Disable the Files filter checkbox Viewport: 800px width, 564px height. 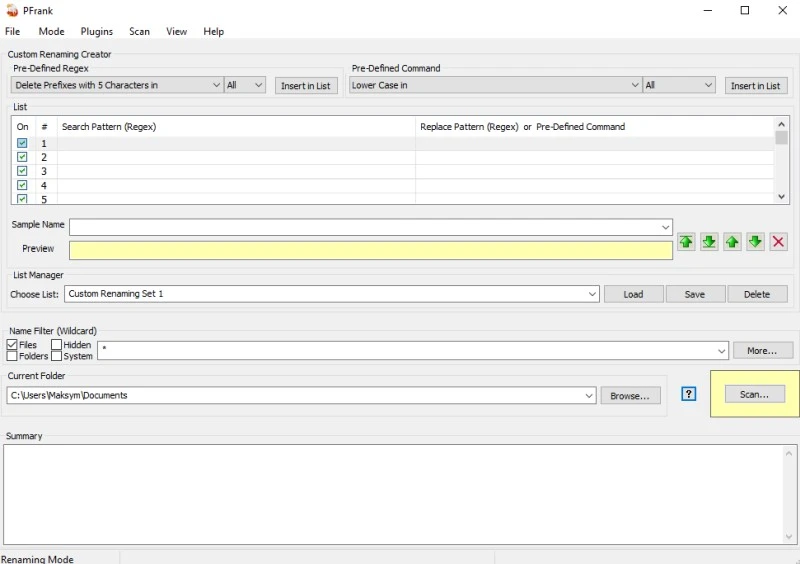tap(12, 345)
